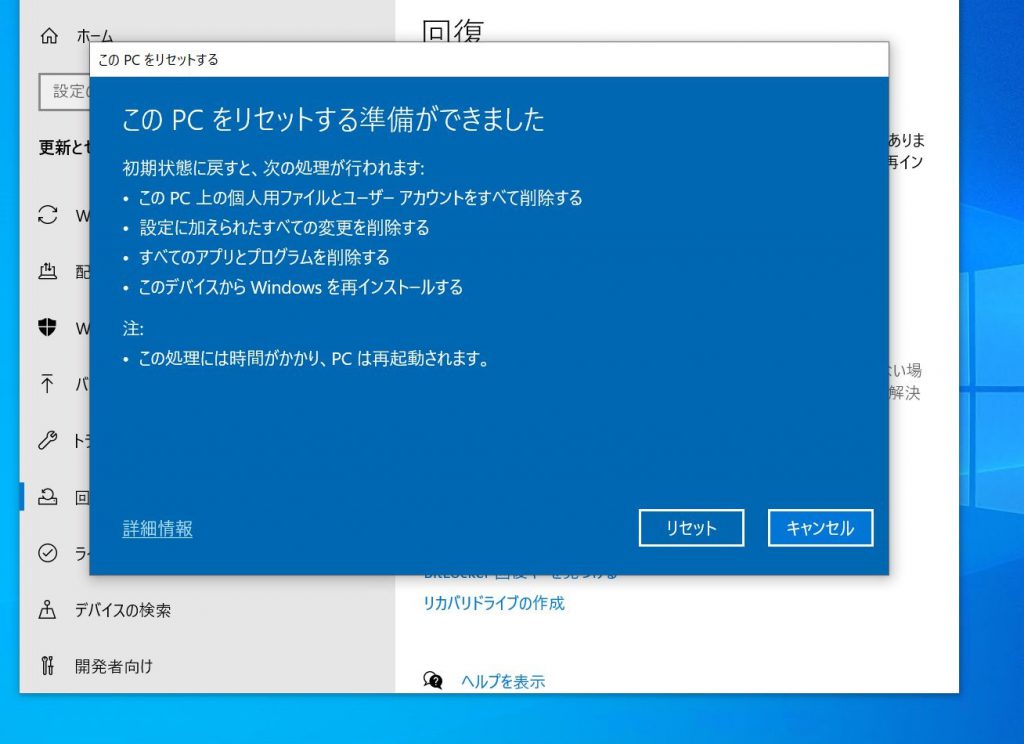Click the note この処理には時間がかかり、PC は再起動されます。
The image size is (1024, 744).
(313, 359)
